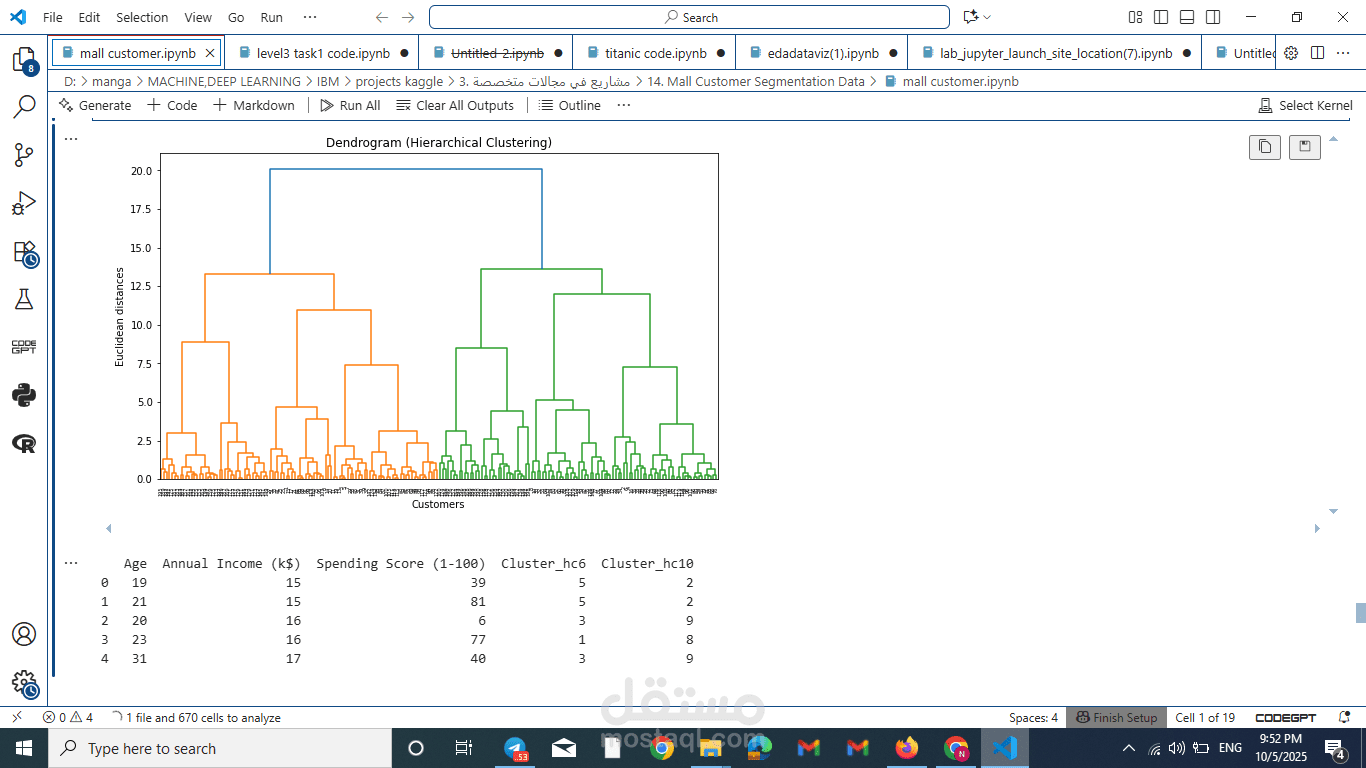Open the Search panel in the sidebar
This screenshot has width=1366, height=768.
click(x=24, y=107)
